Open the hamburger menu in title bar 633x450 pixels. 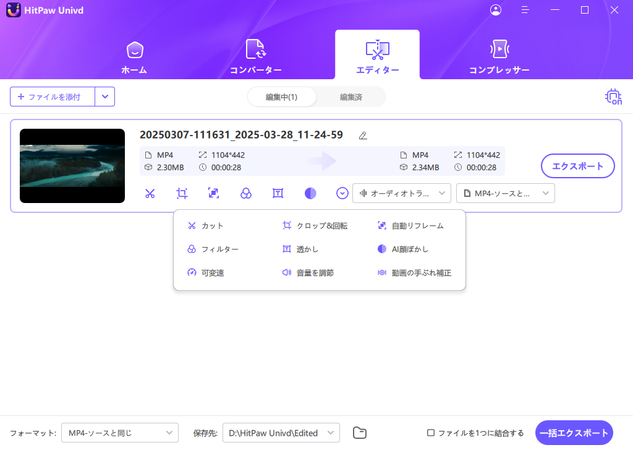pyautogui.click(x=525, y=10)
